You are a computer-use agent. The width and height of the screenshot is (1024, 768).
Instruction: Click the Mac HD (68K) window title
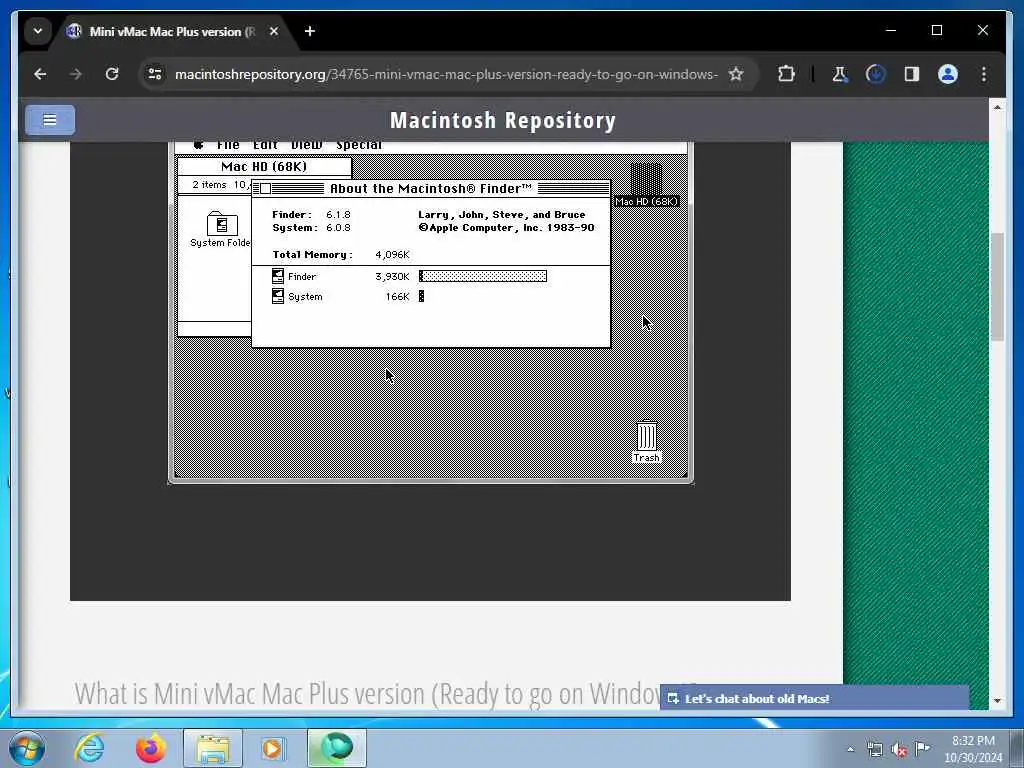[x=264, y=167]
